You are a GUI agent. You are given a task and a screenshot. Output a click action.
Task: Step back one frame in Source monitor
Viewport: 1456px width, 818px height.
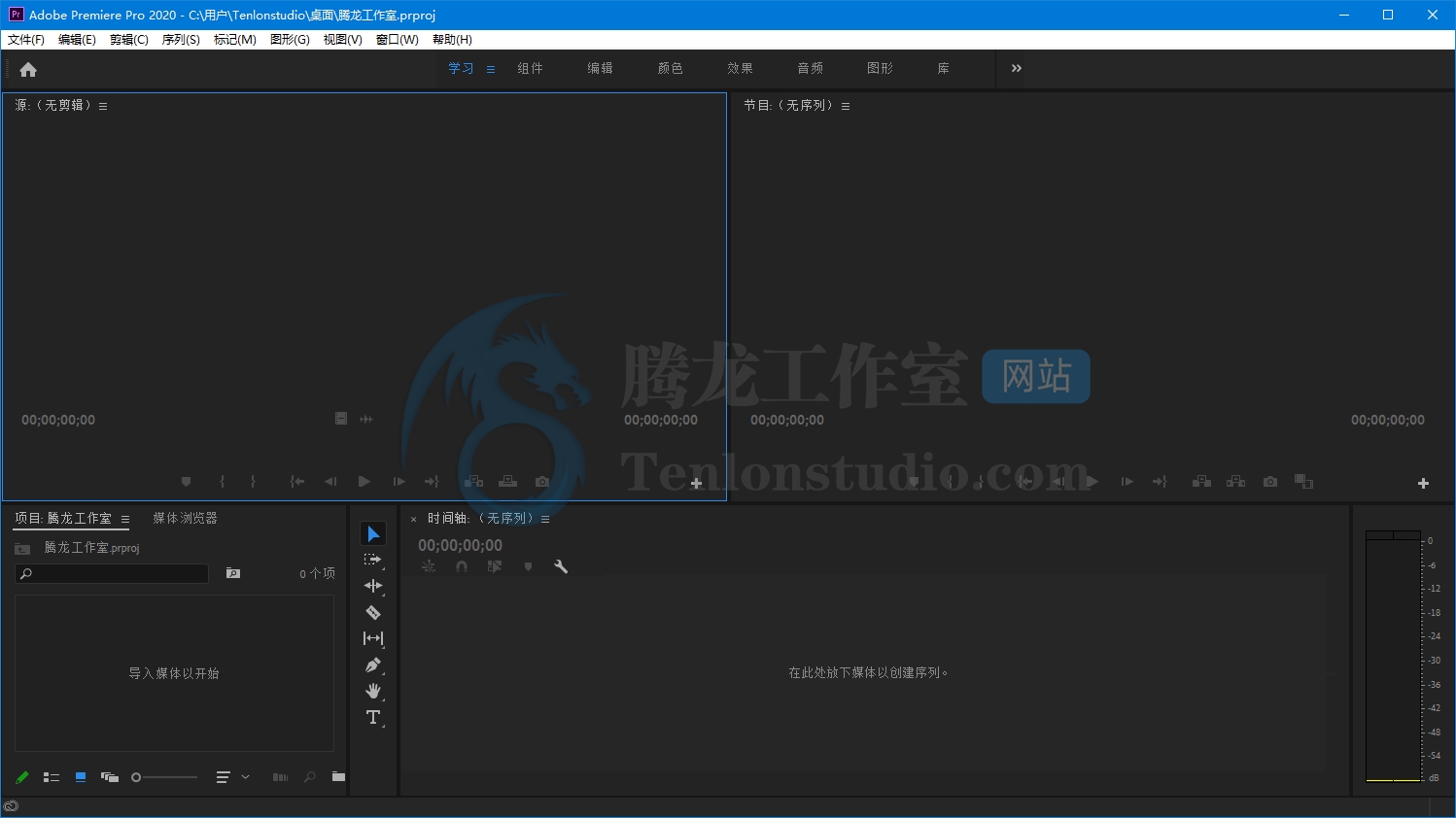click(330, 482)
